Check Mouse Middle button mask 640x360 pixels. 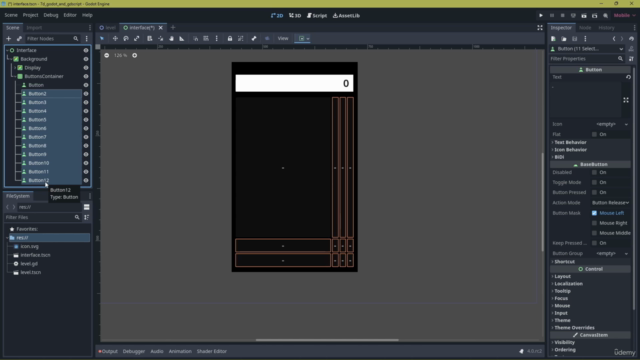point(594,233)
